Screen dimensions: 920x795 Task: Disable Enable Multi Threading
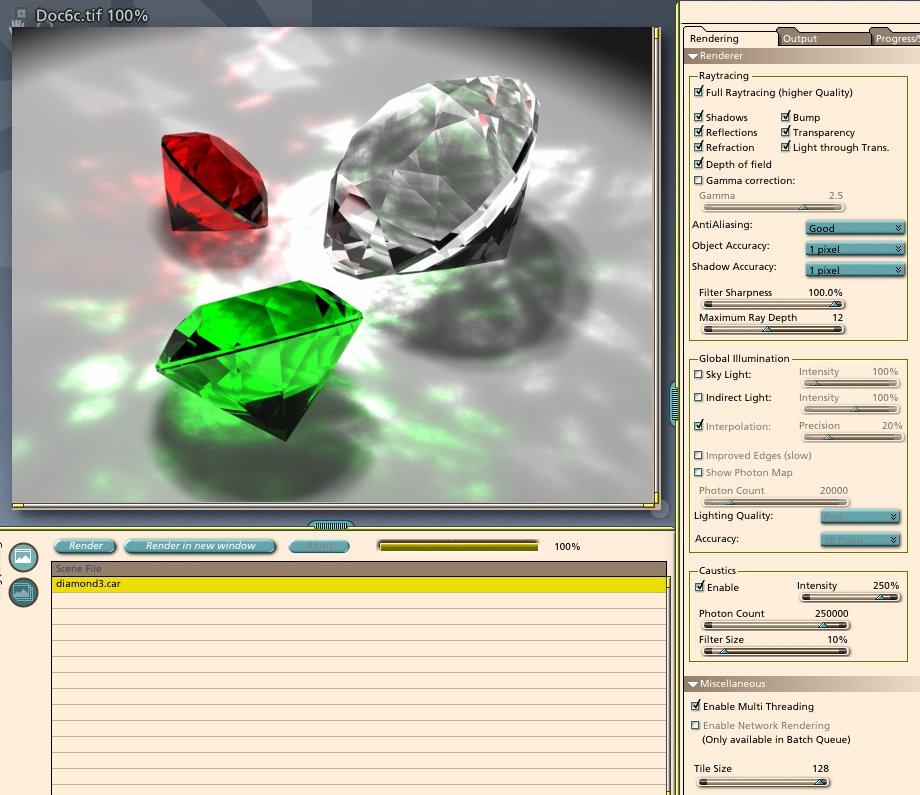click(x=697, y=706)
